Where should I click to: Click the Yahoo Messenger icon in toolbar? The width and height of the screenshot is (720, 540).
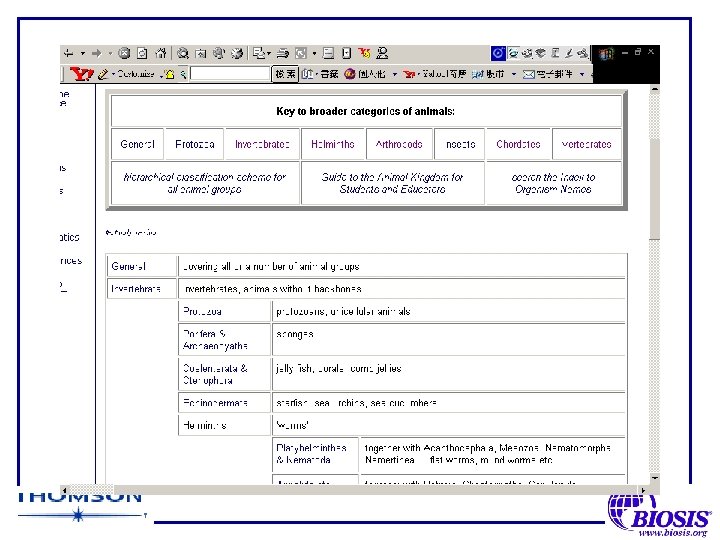[365, 54]
